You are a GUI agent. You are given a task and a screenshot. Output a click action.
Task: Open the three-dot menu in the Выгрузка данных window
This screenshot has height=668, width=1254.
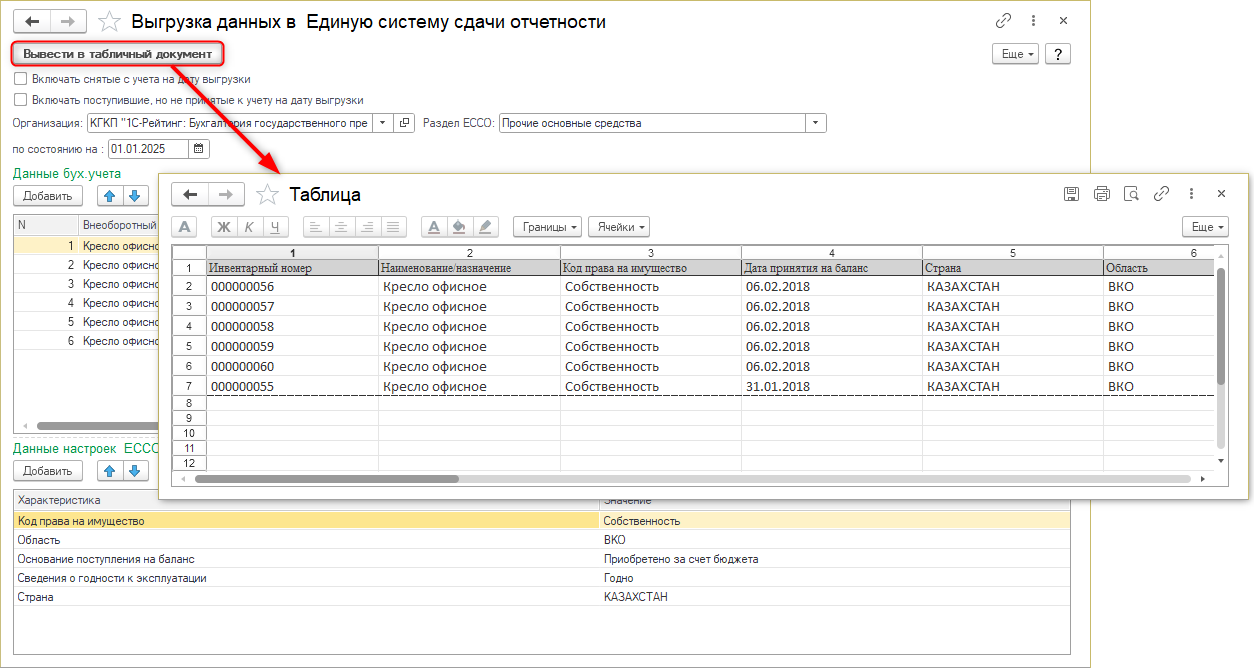coord(1034,21)
